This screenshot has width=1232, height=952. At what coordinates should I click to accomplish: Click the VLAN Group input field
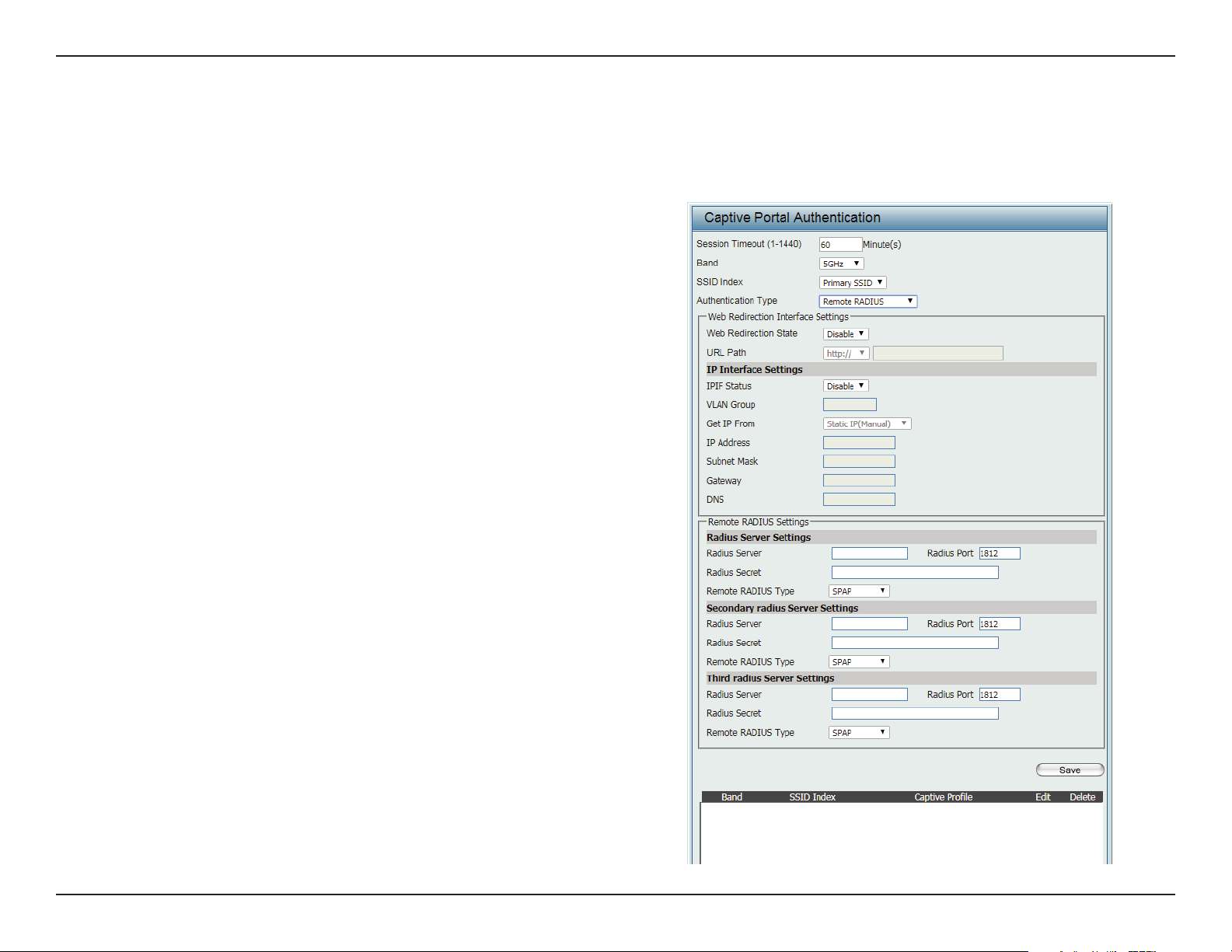pyautogui.click(x=850, y=405)
